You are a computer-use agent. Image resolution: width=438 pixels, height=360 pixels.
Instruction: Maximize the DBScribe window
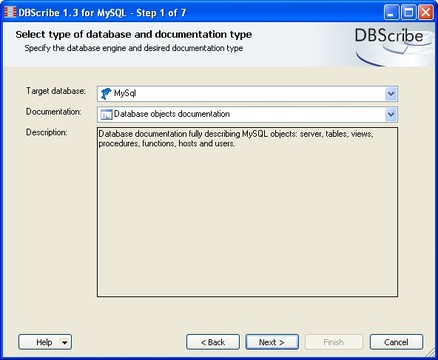click(408, 13)
